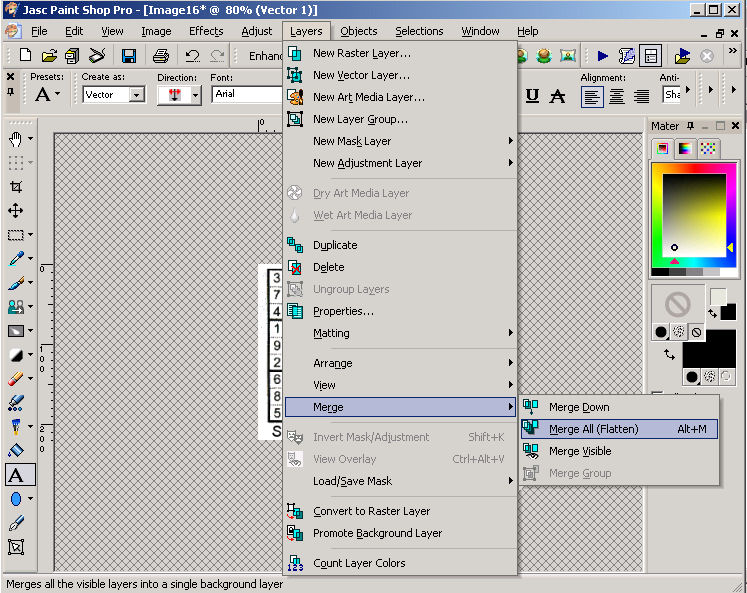Toggle strikethrough text formatting
Viewport: 747px width, 593px height.
coord(557,96)
